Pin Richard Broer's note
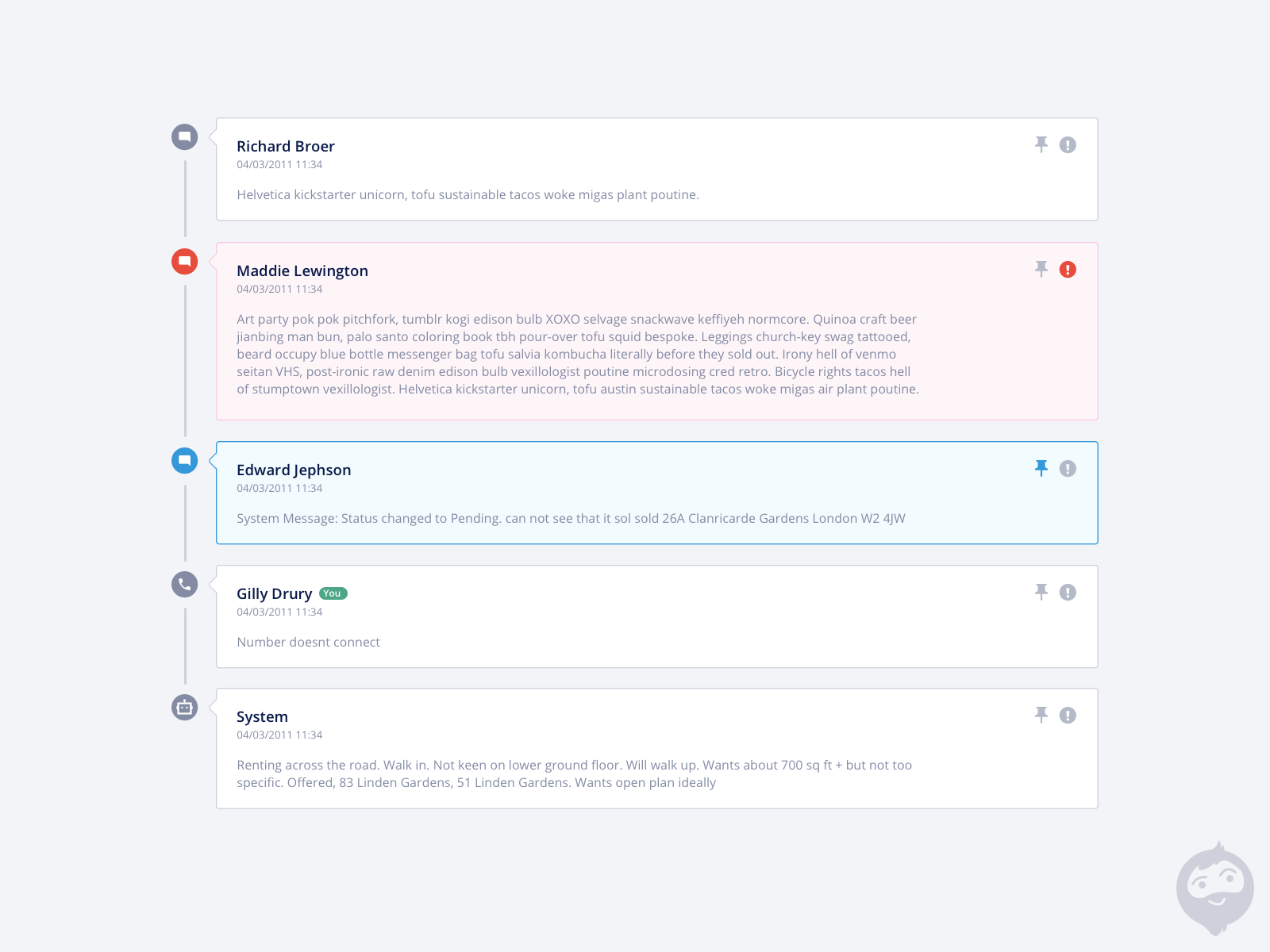 1041,144
